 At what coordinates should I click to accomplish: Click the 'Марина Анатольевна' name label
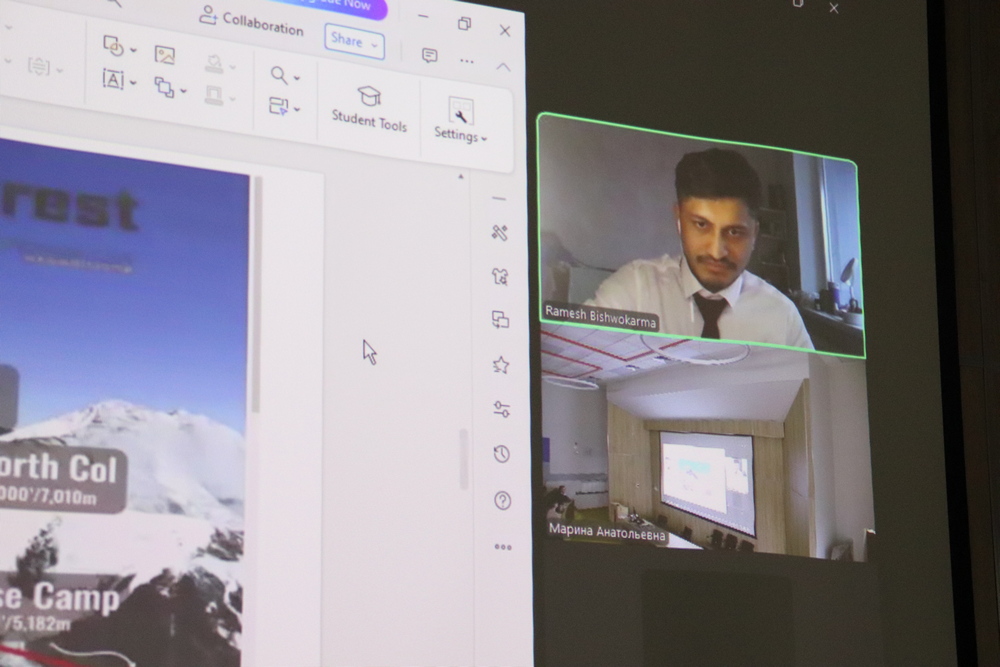point(607,532)
